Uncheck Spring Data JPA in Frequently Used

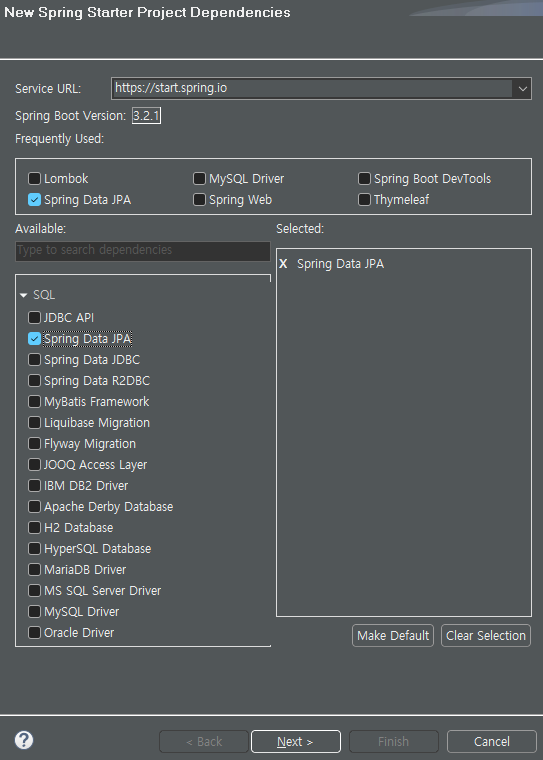pyautogui.click(x=34, y=200)
